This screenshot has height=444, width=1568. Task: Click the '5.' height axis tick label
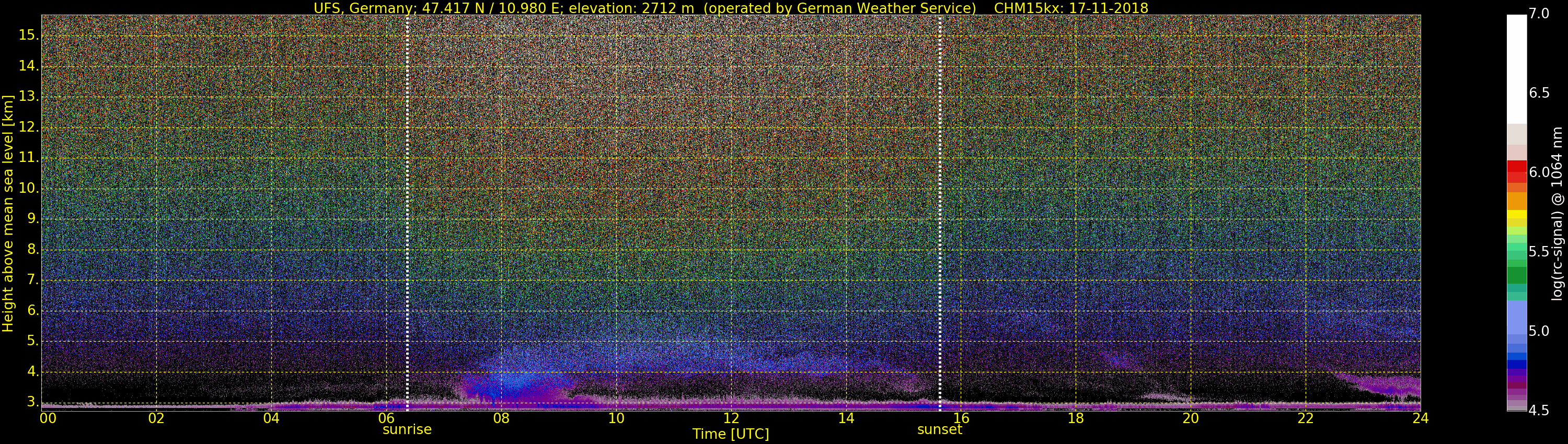pyautogui.click(x=32, y=341)
